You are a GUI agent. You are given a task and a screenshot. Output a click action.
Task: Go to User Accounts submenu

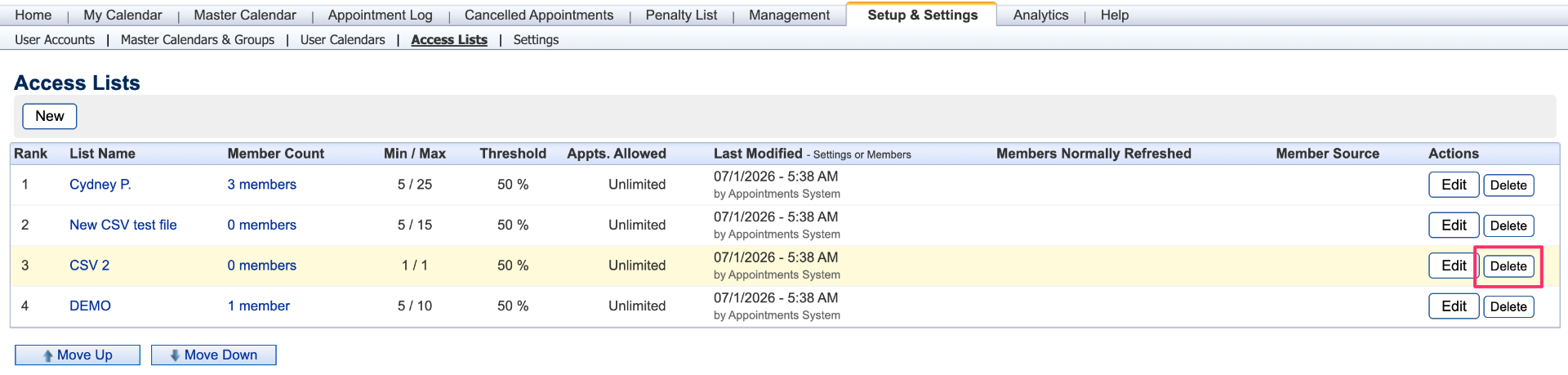tap(55, 39)
